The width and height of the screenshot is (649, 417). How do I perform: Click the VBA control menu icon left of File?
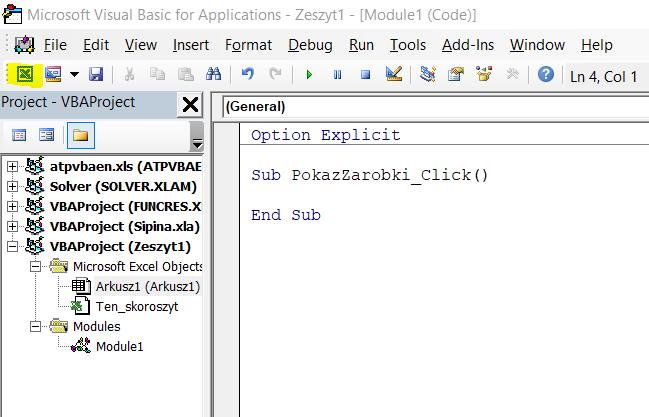(x=24, y=45)
